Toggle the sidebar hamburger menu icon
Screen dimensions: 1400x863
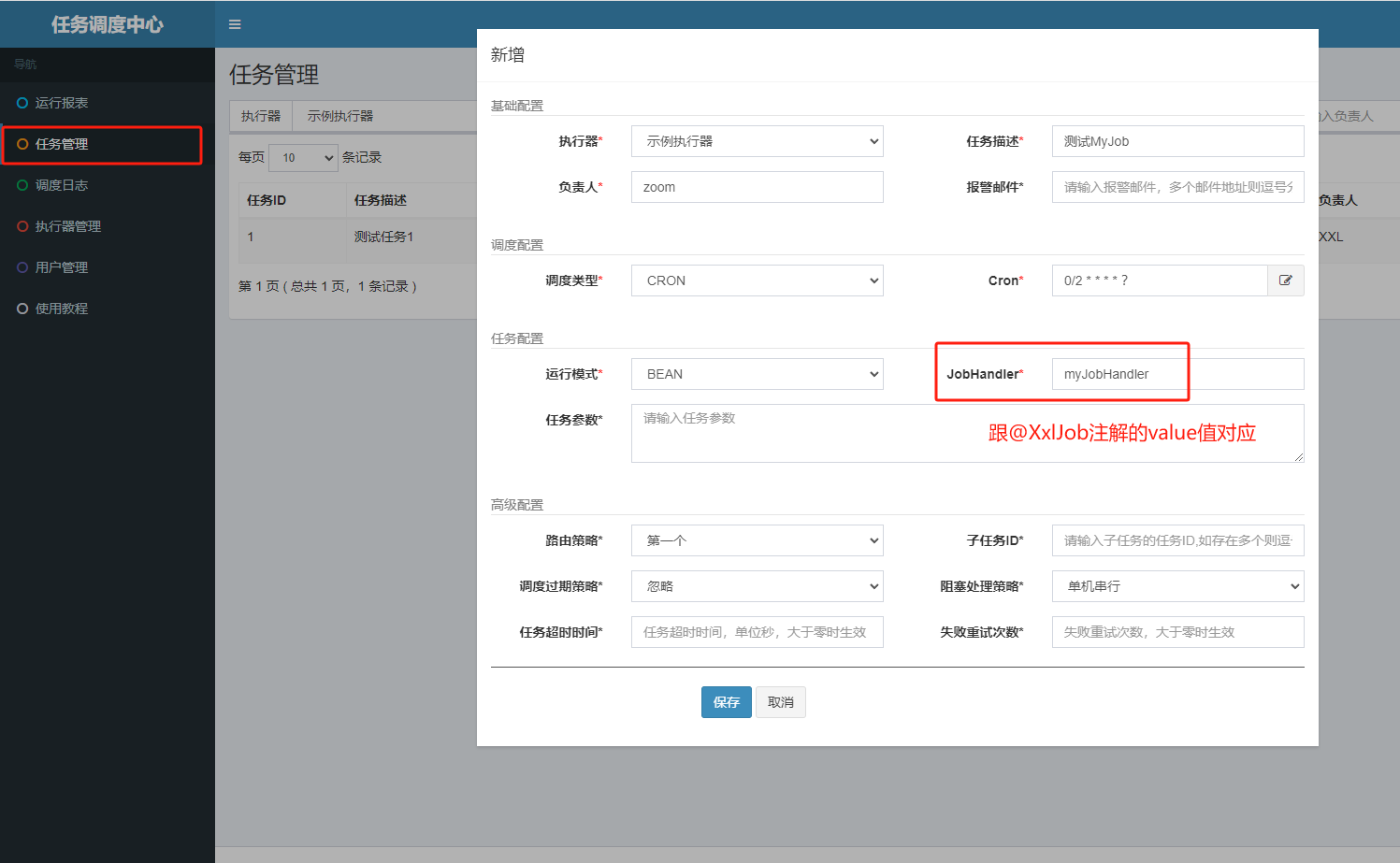tap(235, 24)
